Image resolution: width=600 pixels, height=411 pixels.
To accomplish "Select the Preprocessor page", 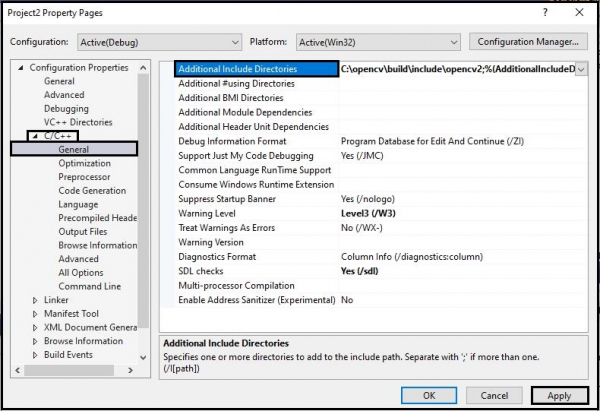I will point(84,177).
